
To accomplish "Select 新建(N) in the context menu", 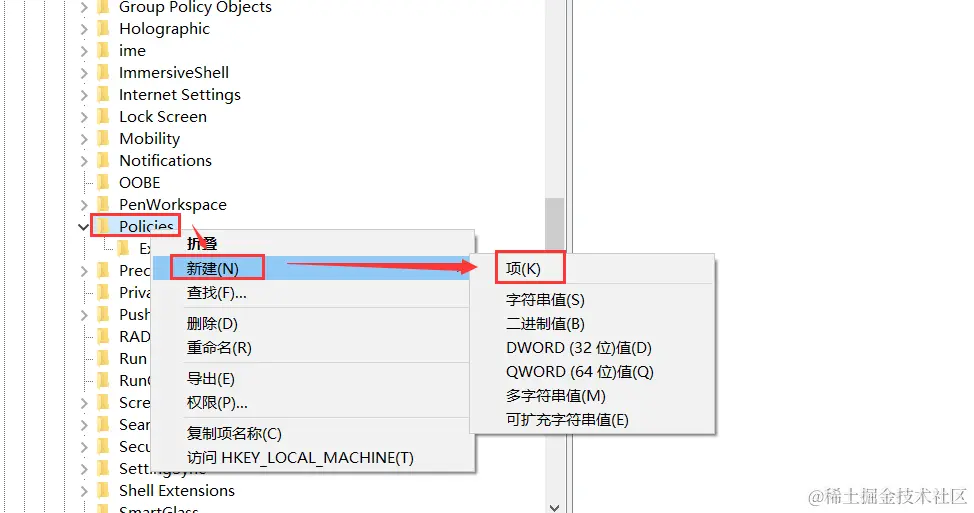I will (x=311, y=268).
